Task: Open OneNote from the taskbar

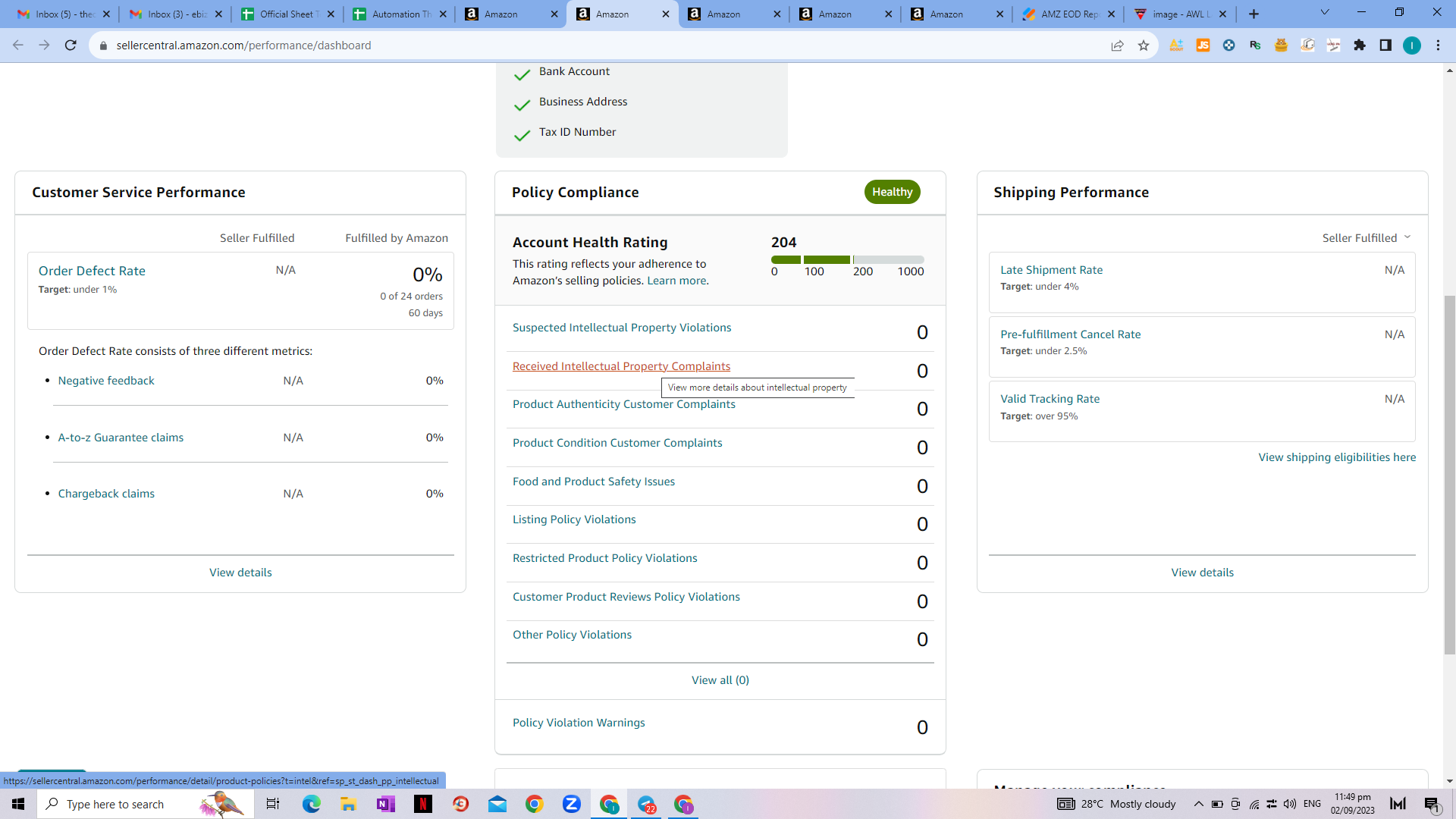Action: coord(385,804)
